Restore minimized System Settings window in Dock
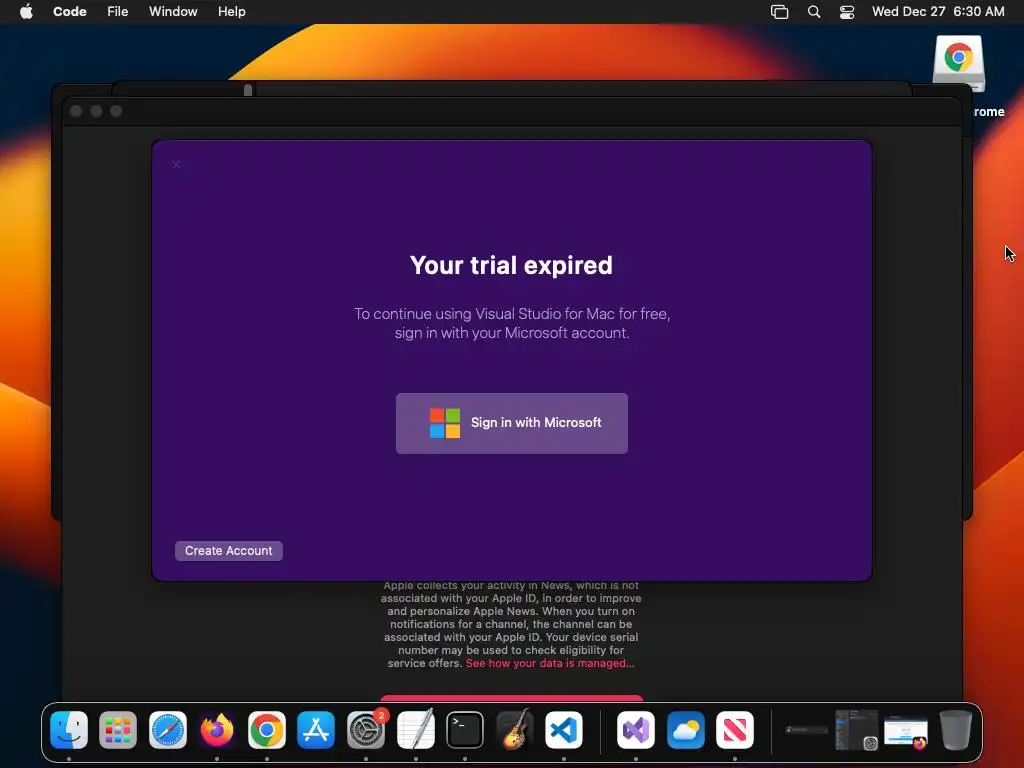This screenshot has width=1024, height=768. [856, 730]
